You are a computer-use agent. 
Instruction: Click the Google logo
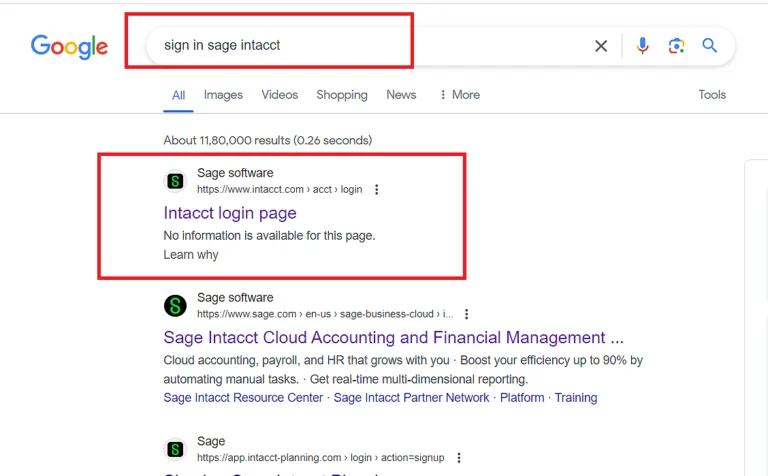tap(69, 46)
